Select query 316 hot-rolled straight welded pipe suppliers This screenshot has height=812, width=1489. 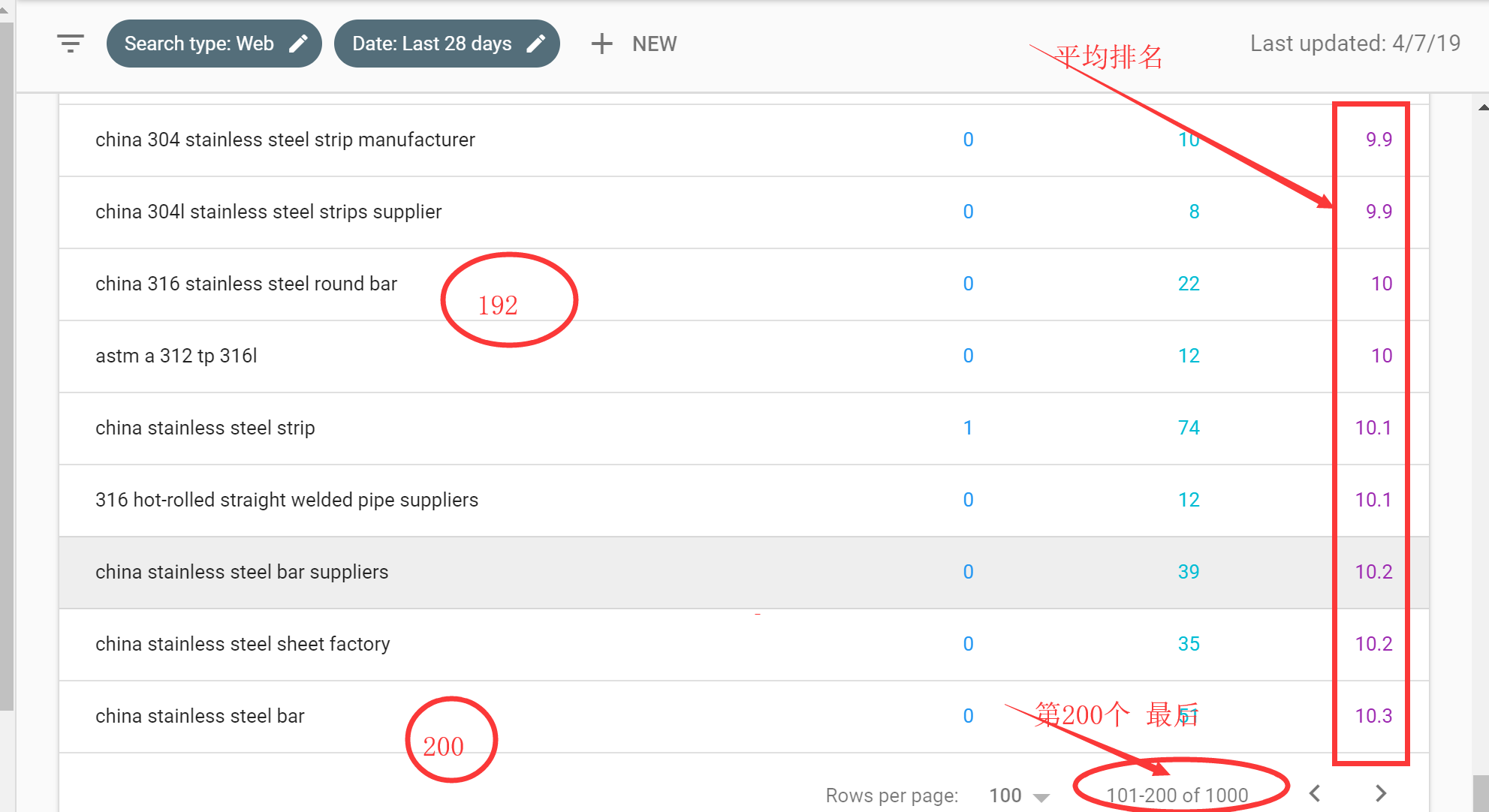287,500
